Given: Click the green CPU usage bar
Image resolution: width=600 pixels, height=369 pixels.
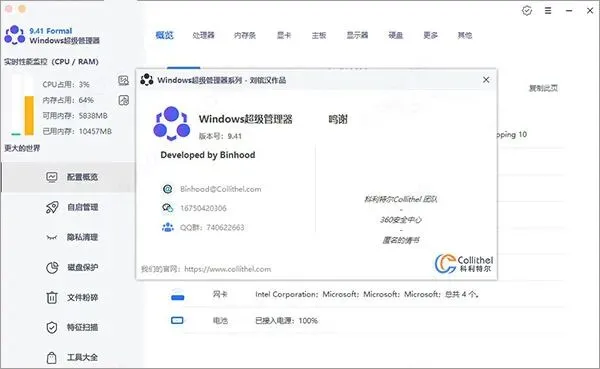Looking at the screenshot, I should 16,134.
